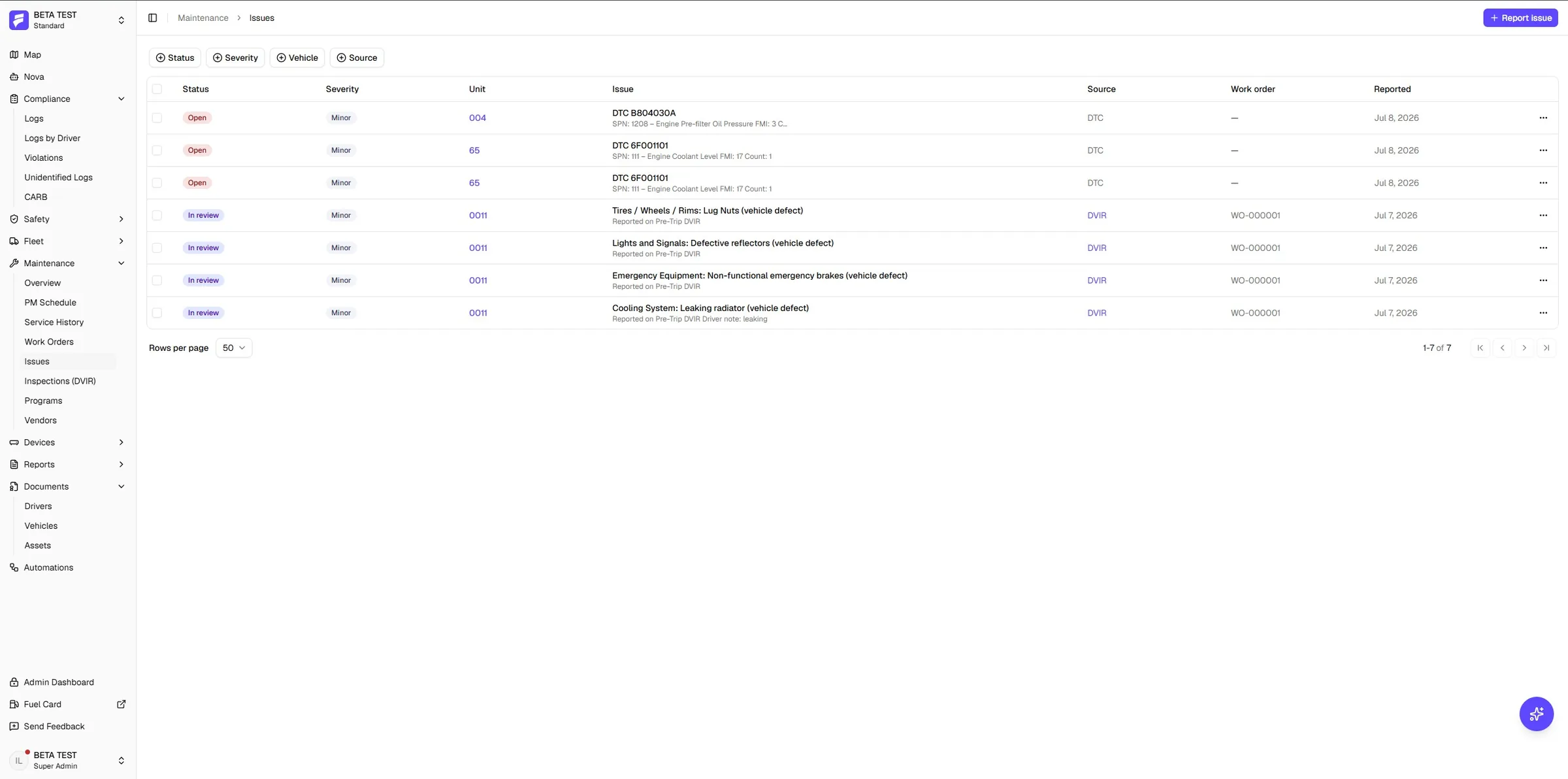Click the Automations icon
Image resolution: width=1568 pixels, height=779 pixels.
(14, 568)
